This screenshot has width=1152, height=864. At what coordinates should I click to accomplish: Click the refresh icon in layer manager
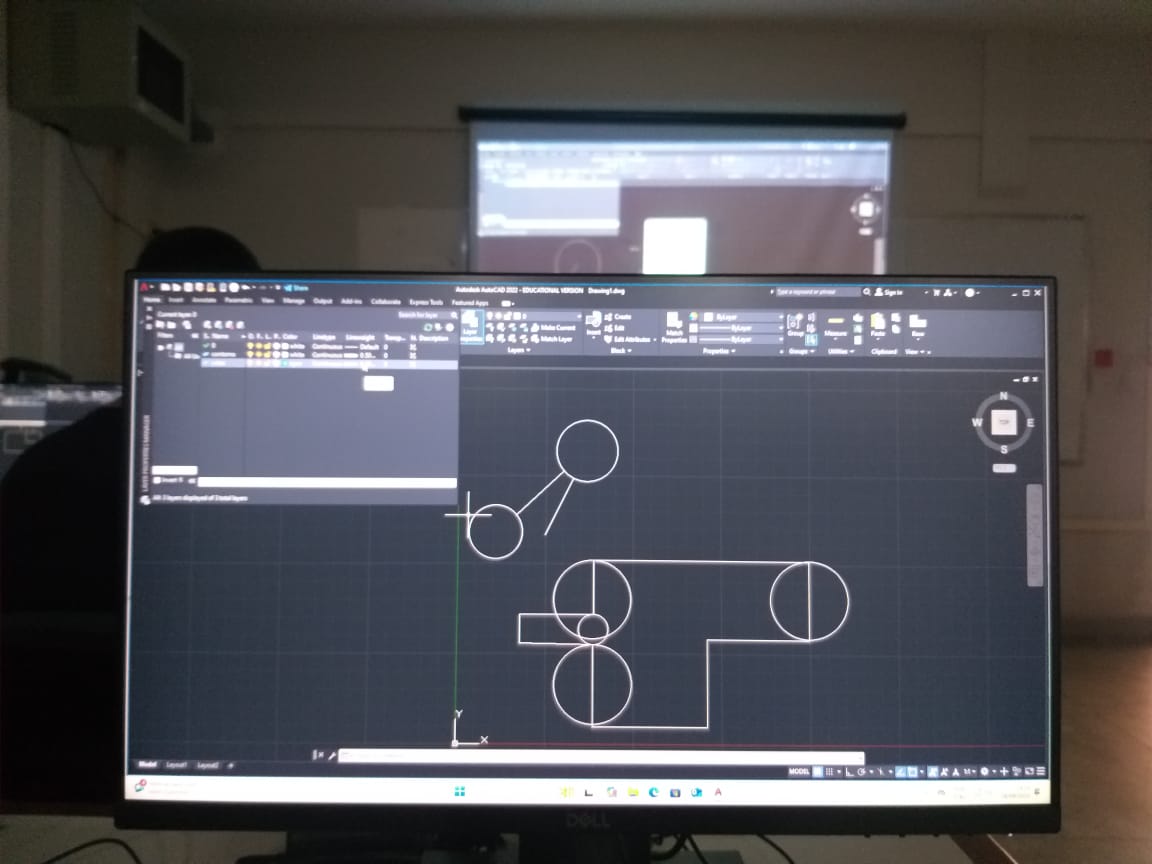click(428, 327)
